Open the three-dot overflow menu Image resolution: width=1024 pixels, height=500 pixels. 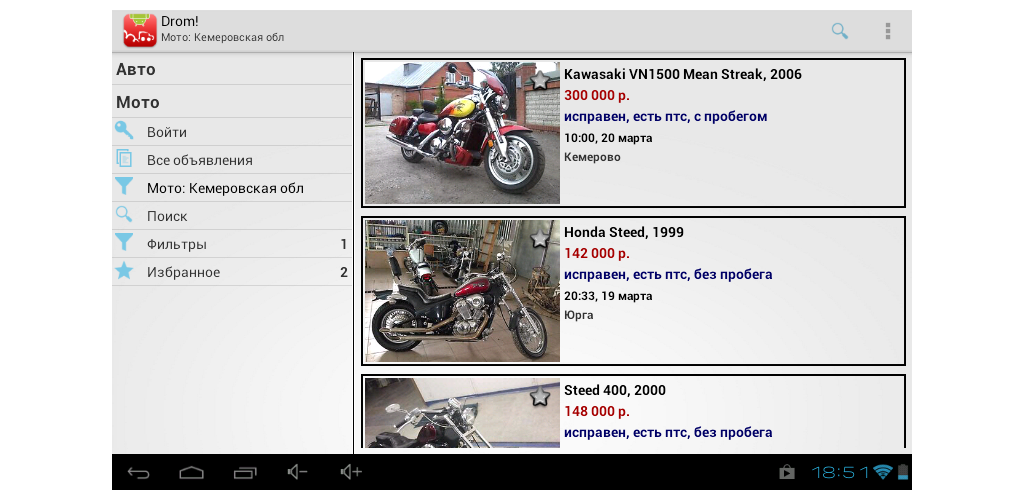(888, 31)
